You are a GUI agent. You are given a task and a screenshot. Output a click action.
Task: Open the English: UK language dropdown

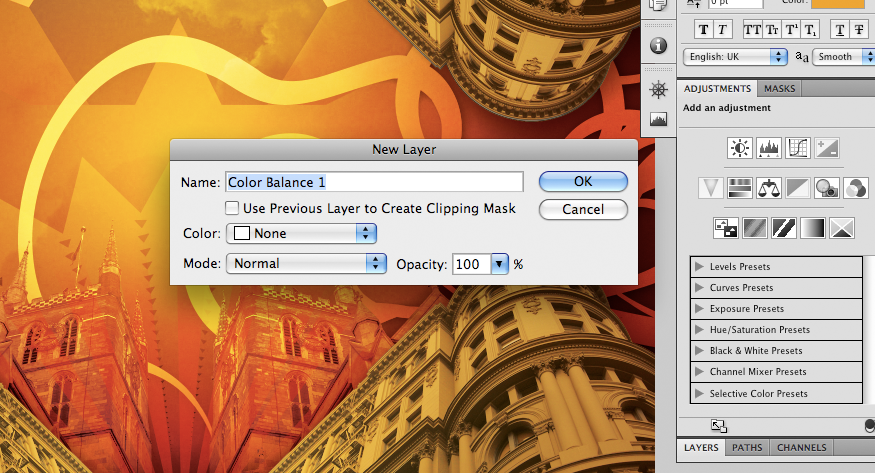tap(735, 56)
